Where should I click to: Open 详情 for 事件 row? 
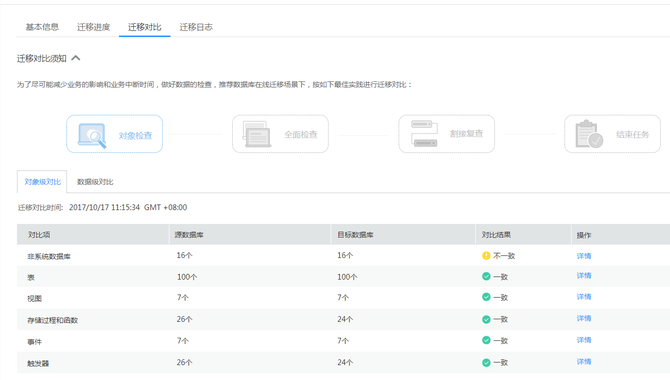click(584, 340)
